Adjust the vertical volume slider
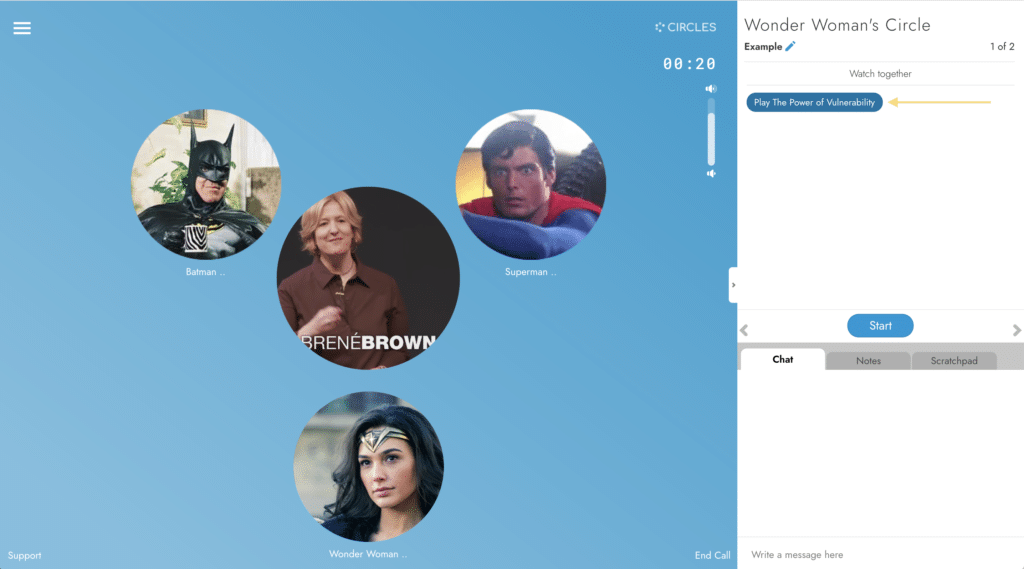This screenshot has width=1024, height=569. (x=711, y=131)
